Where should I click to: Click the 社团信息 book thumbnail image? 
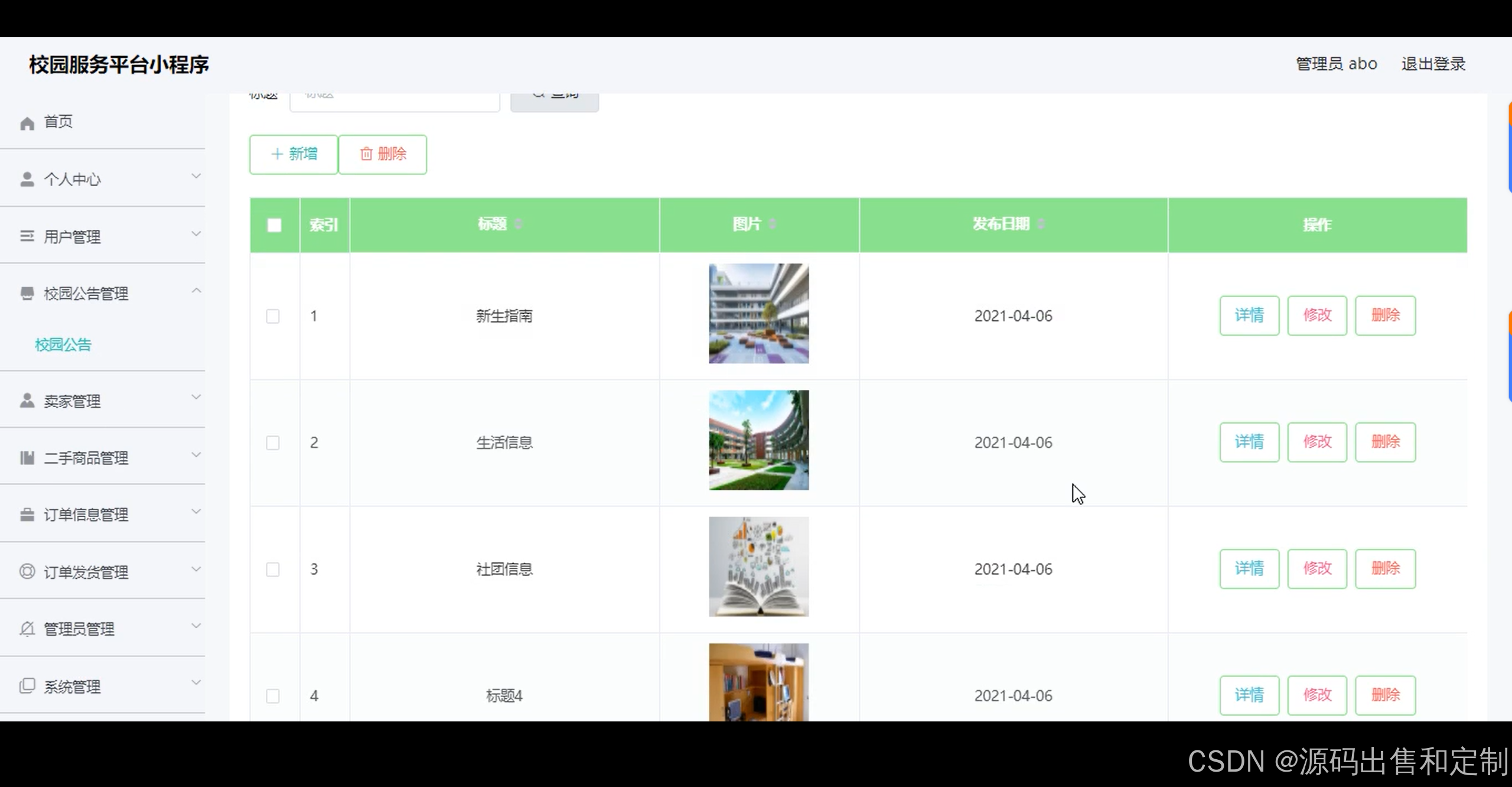[x=759, y=567]
